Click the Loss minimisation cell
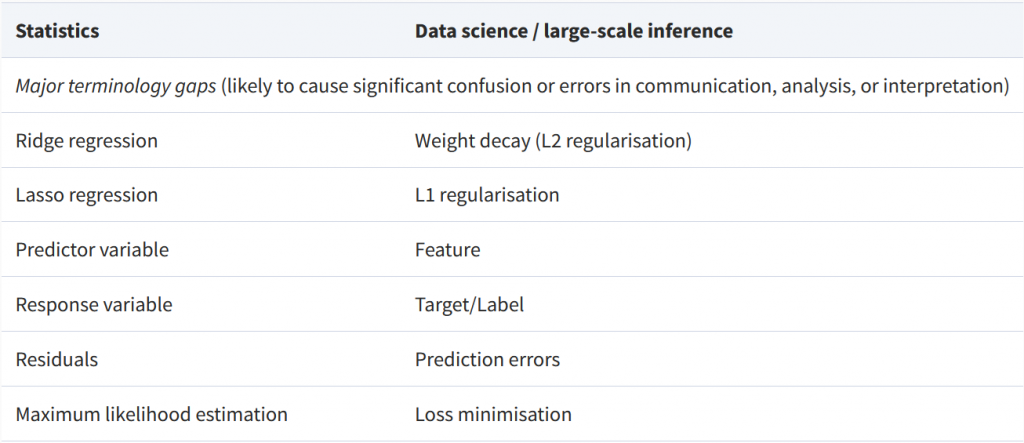This screenshot has height=443, width=1024. (x=493, y=414)
